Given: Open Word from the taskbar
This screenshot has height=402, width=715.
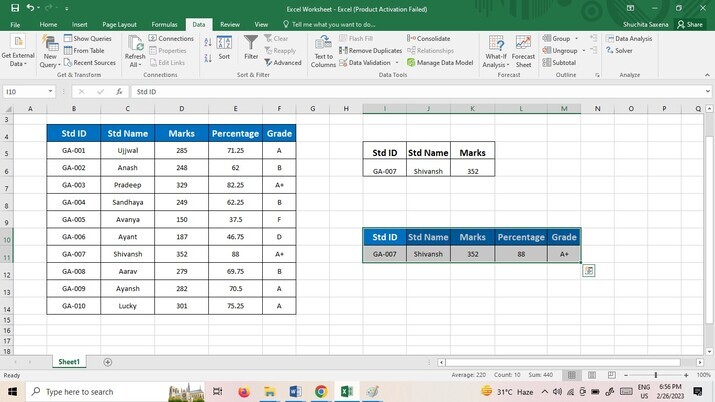Looking at the screenshot, I should pos(295,392).
